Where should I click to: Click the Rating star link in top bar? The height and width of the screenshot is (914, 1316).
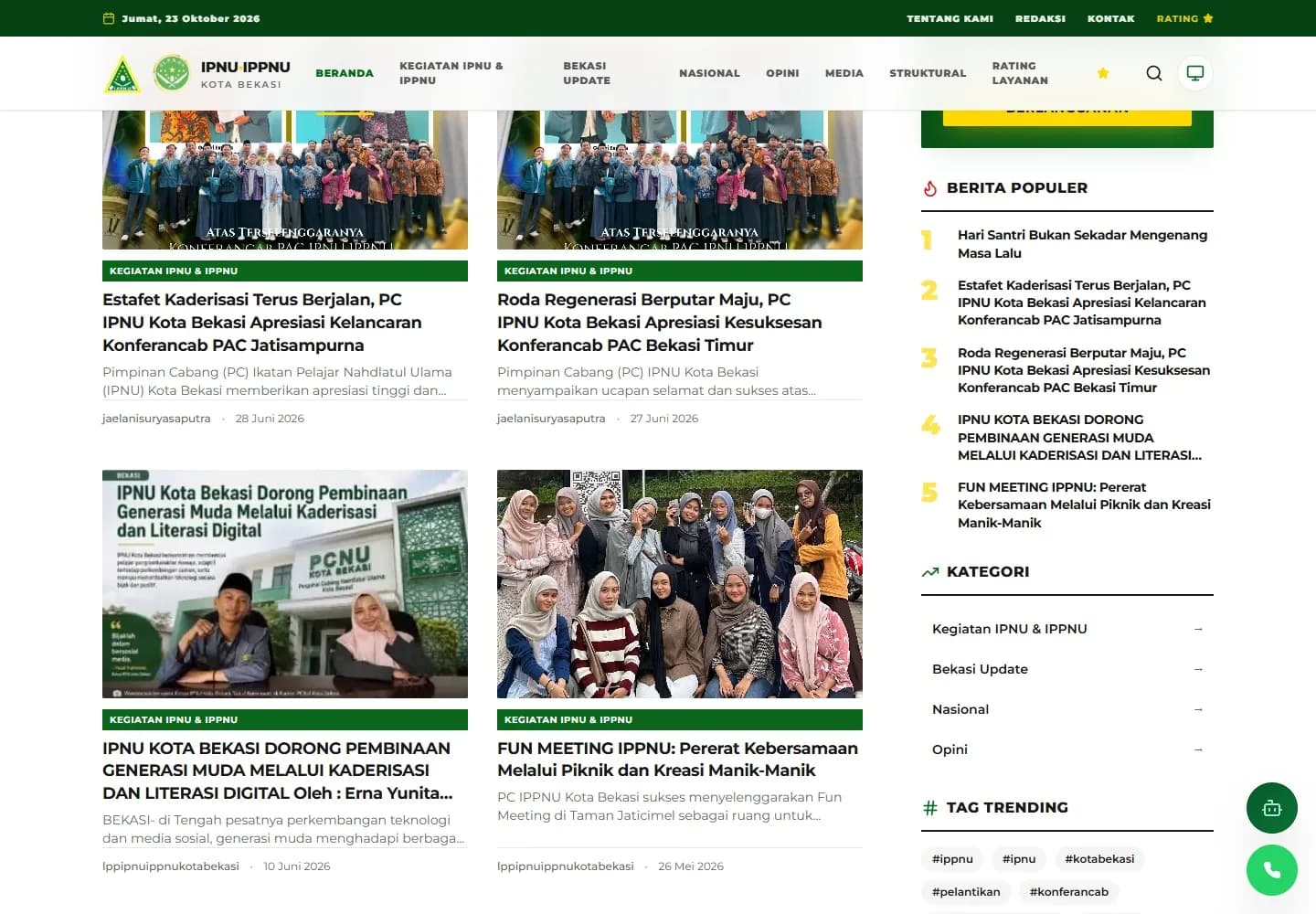1184,18
